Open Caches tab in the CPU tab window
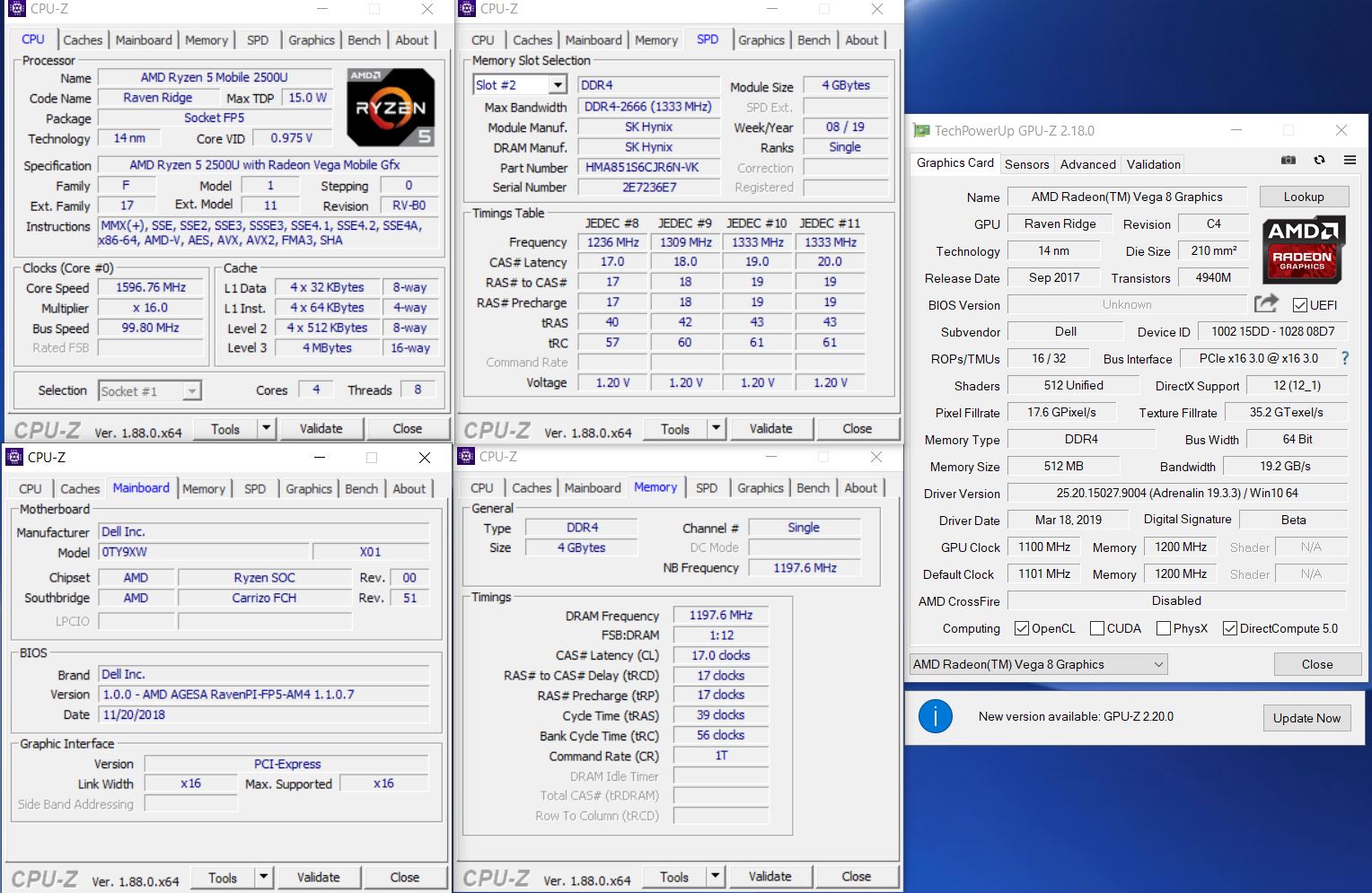 coord(83,39)
